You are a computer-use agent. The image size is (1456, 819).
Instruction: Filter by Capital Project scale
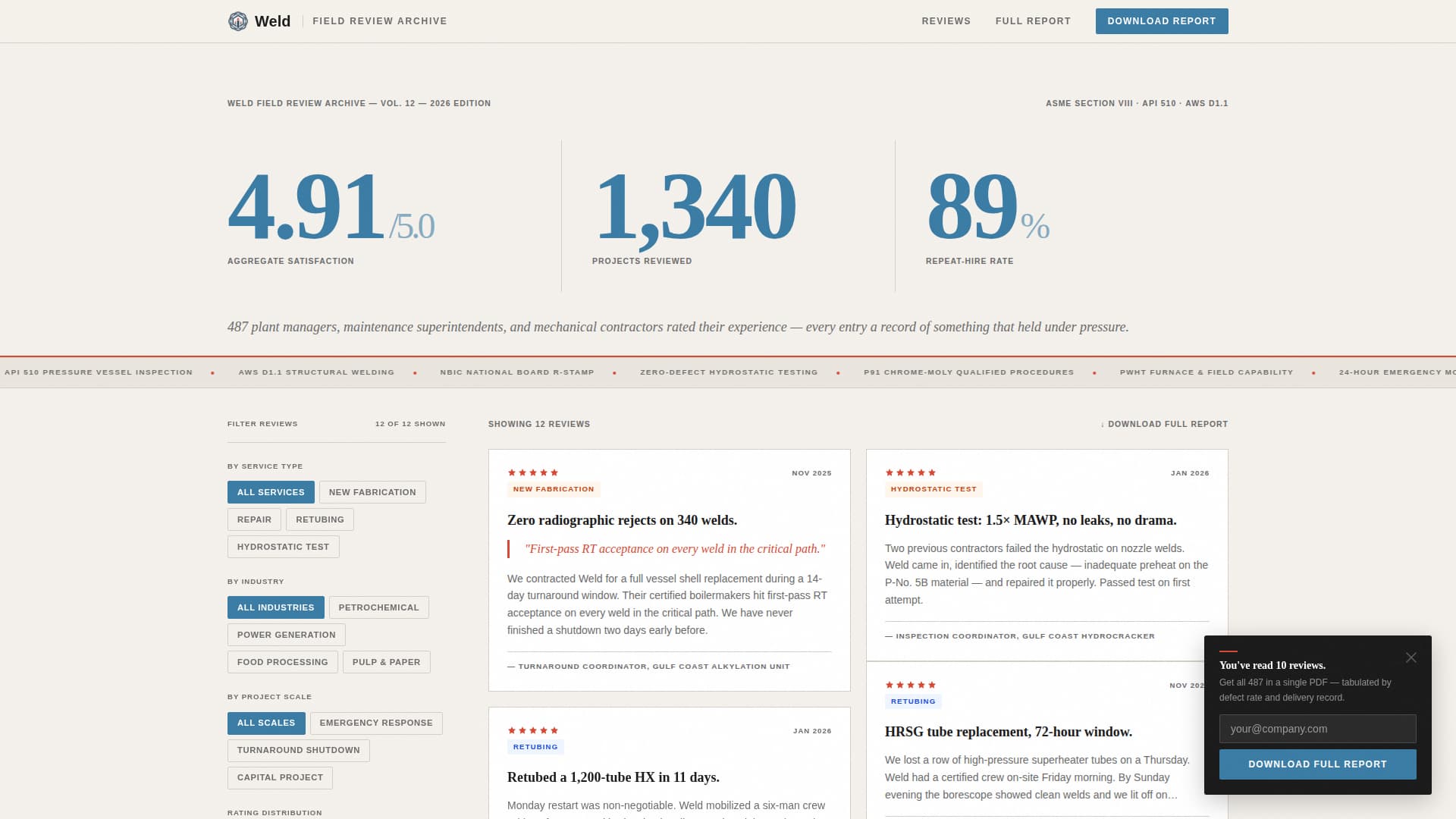(x=280, y=777)
